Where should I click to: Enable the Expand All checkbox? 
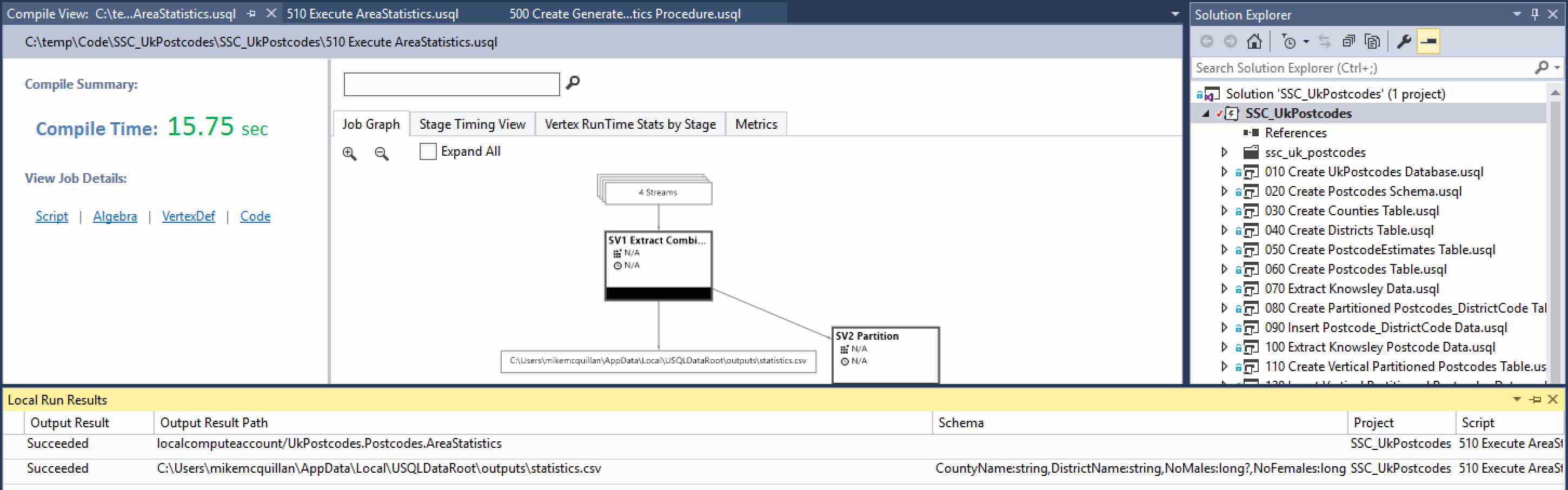(428, 151)
